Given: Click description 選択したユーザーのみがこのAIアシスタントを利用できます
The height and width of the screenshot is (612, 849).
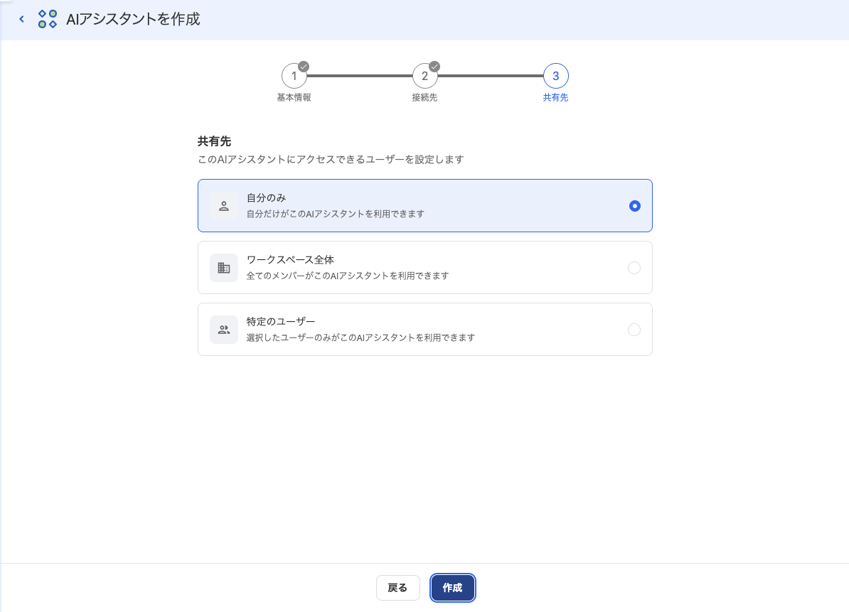Looking at the screenshot, I should [x=361, y=337].
